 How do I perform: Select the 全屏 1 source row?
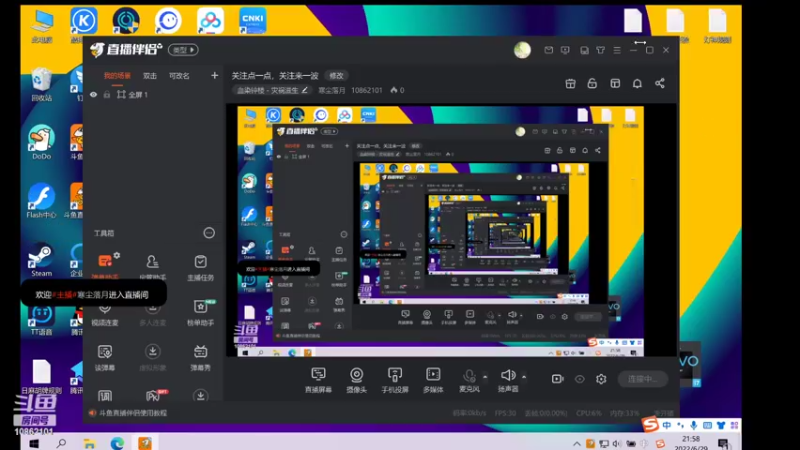click(x=153, y=94)
